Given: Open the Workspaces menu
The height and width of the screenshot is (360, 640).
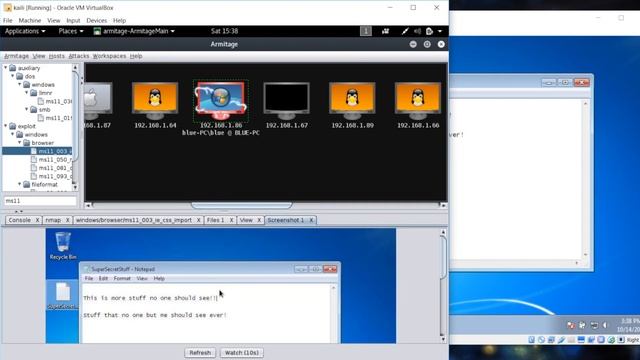Looking at the screenshot, I should coord(109,56).
